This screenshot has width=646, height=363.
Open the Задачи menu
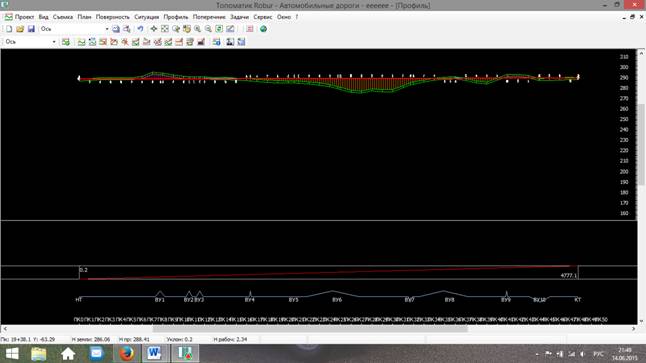click(239, 17)
